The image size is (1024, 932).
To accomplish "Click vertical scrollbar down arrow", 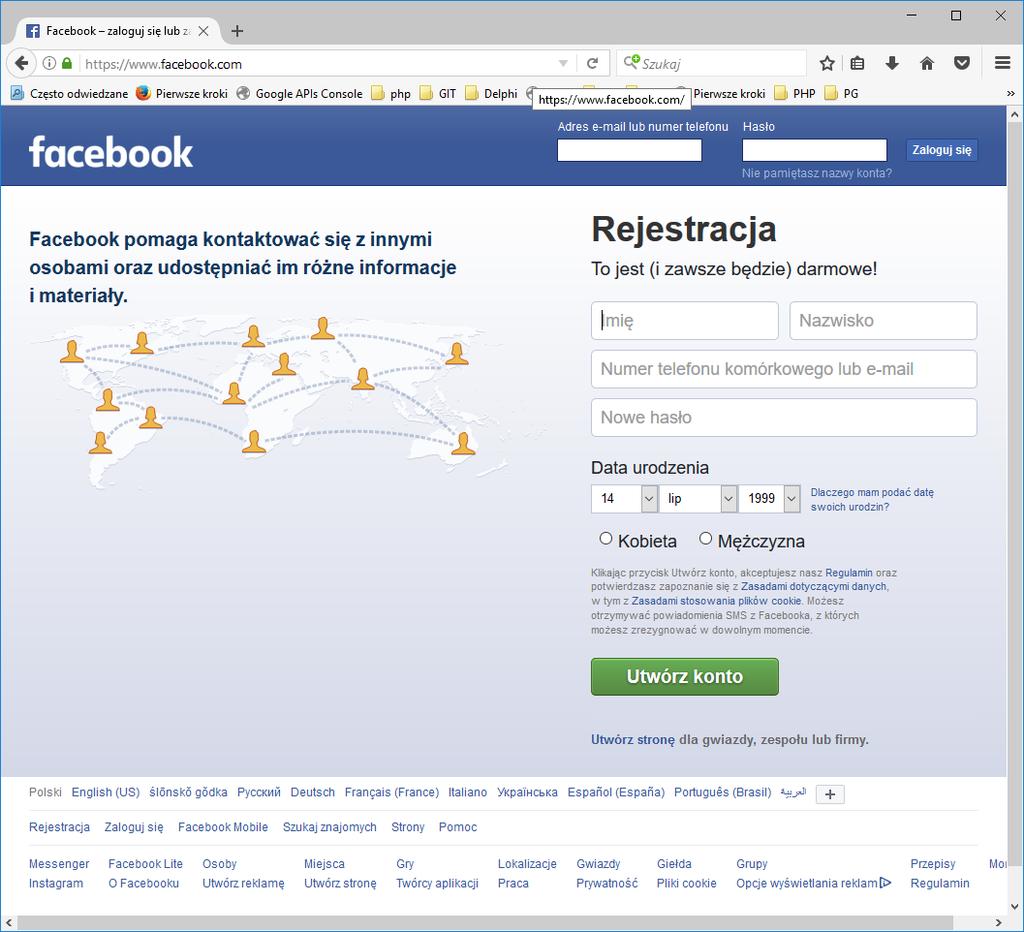I will coord(1014,906).
